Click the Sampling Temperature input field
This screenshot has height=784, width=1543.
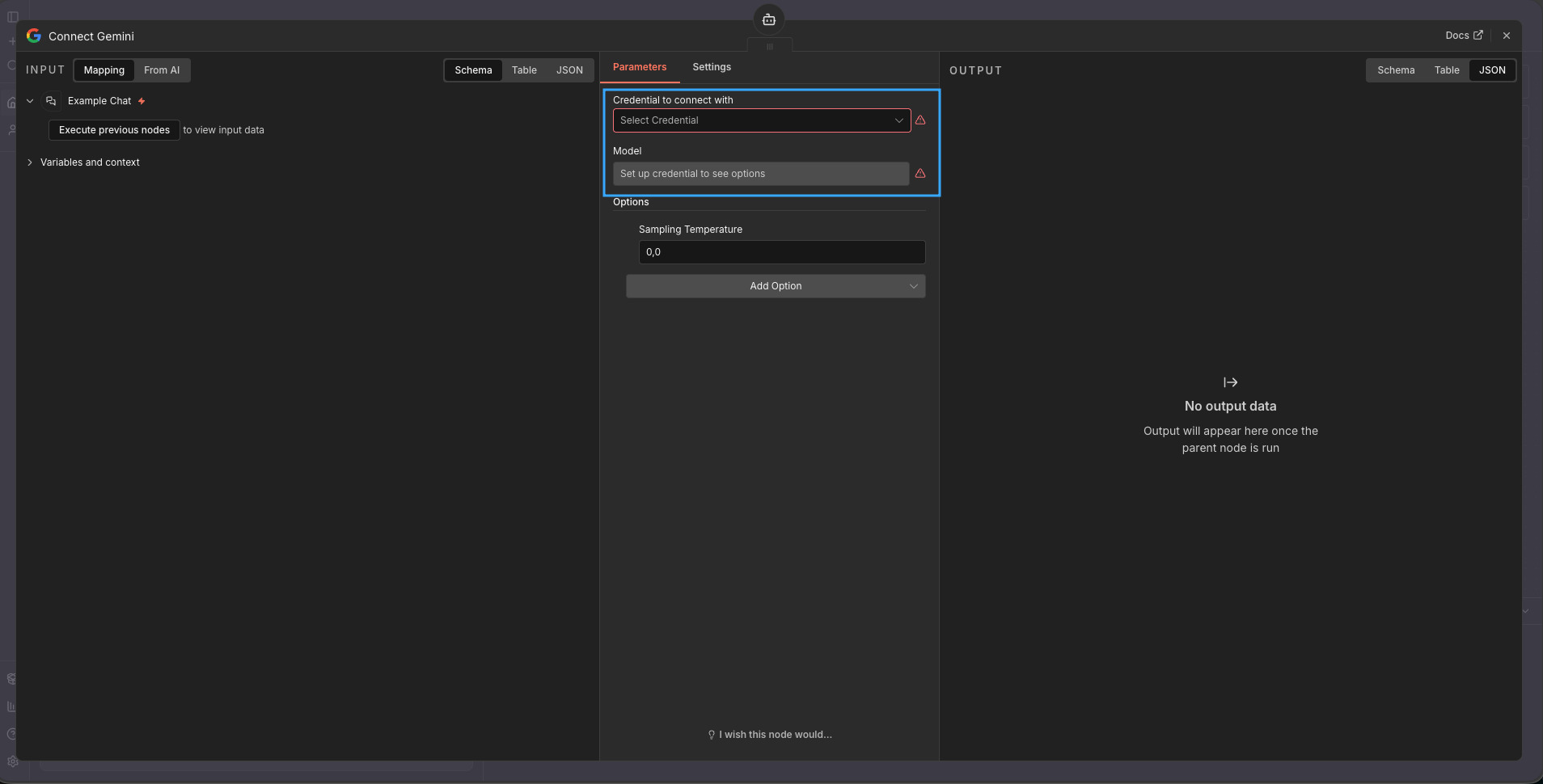781,252
